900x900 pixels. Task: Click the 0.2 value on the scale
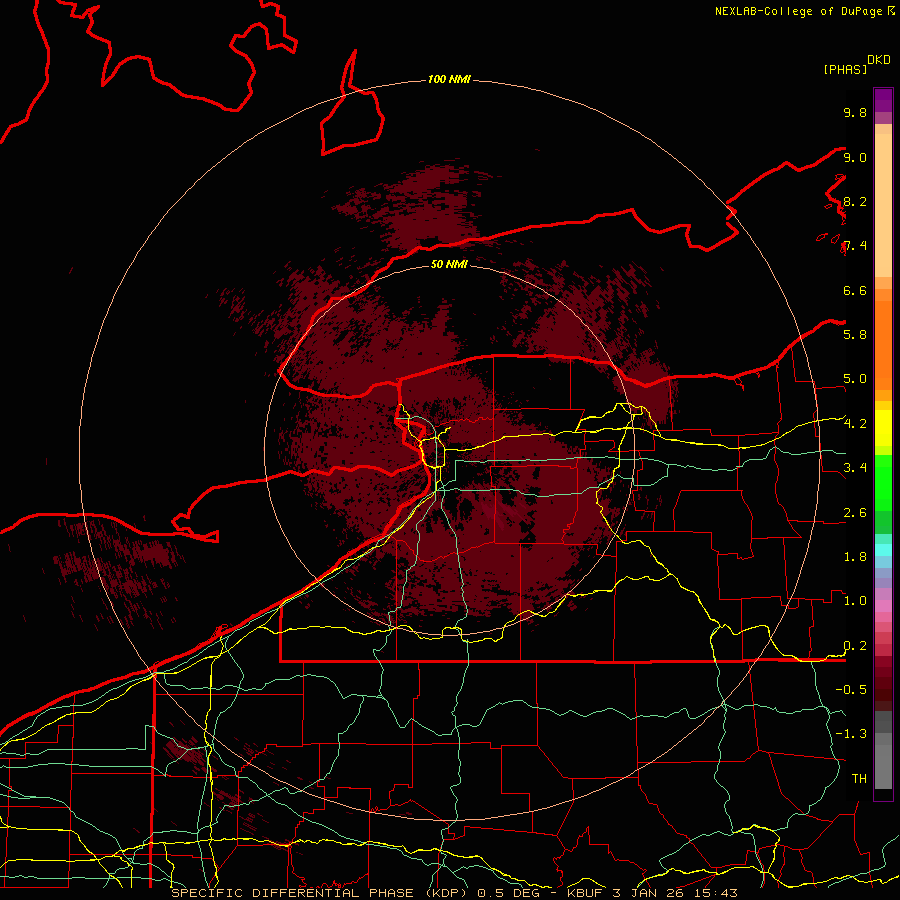[855, 645]
